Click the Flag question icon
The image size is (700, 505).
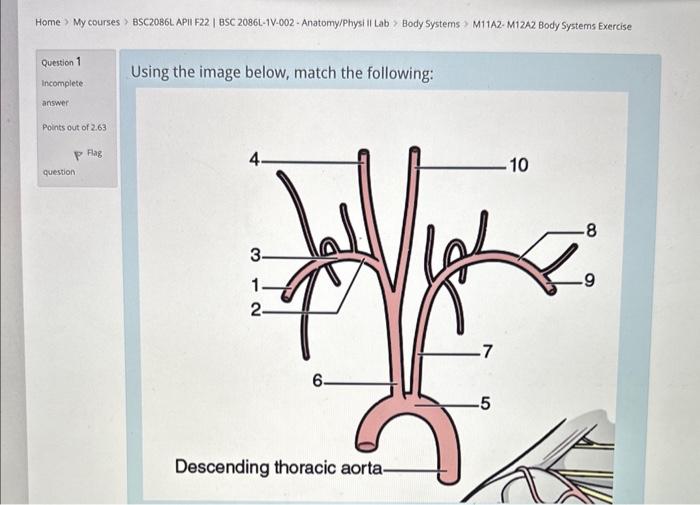[78, 156]
